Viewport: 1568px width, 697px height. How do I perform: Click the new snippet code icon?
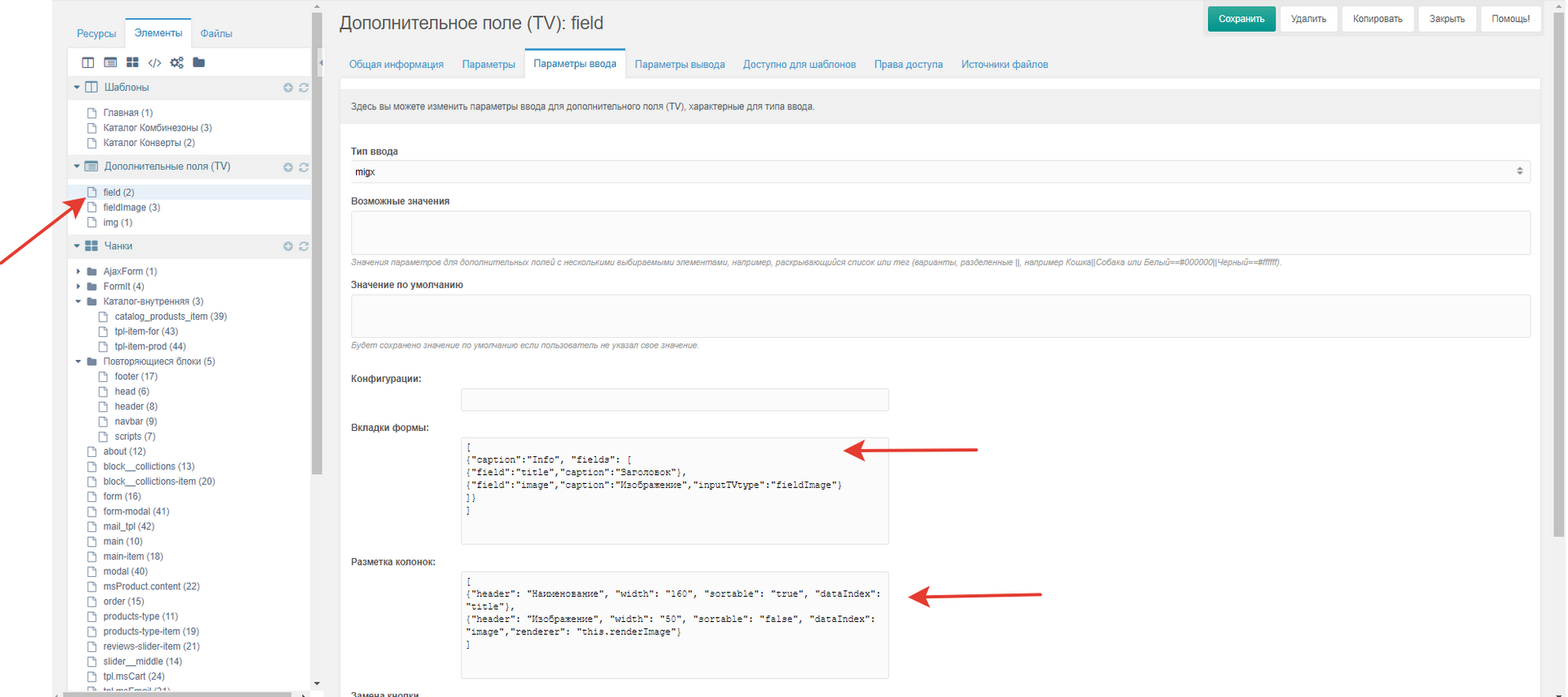154,63
